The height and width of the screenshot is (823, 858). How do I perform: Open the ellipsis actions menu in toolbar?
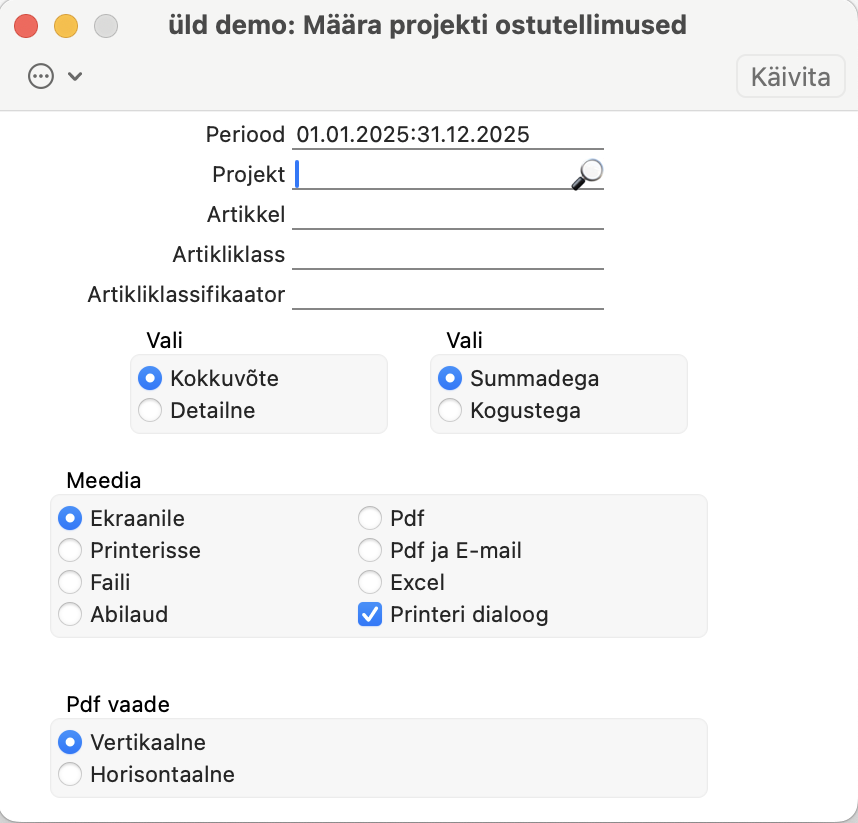coord(41,76)
